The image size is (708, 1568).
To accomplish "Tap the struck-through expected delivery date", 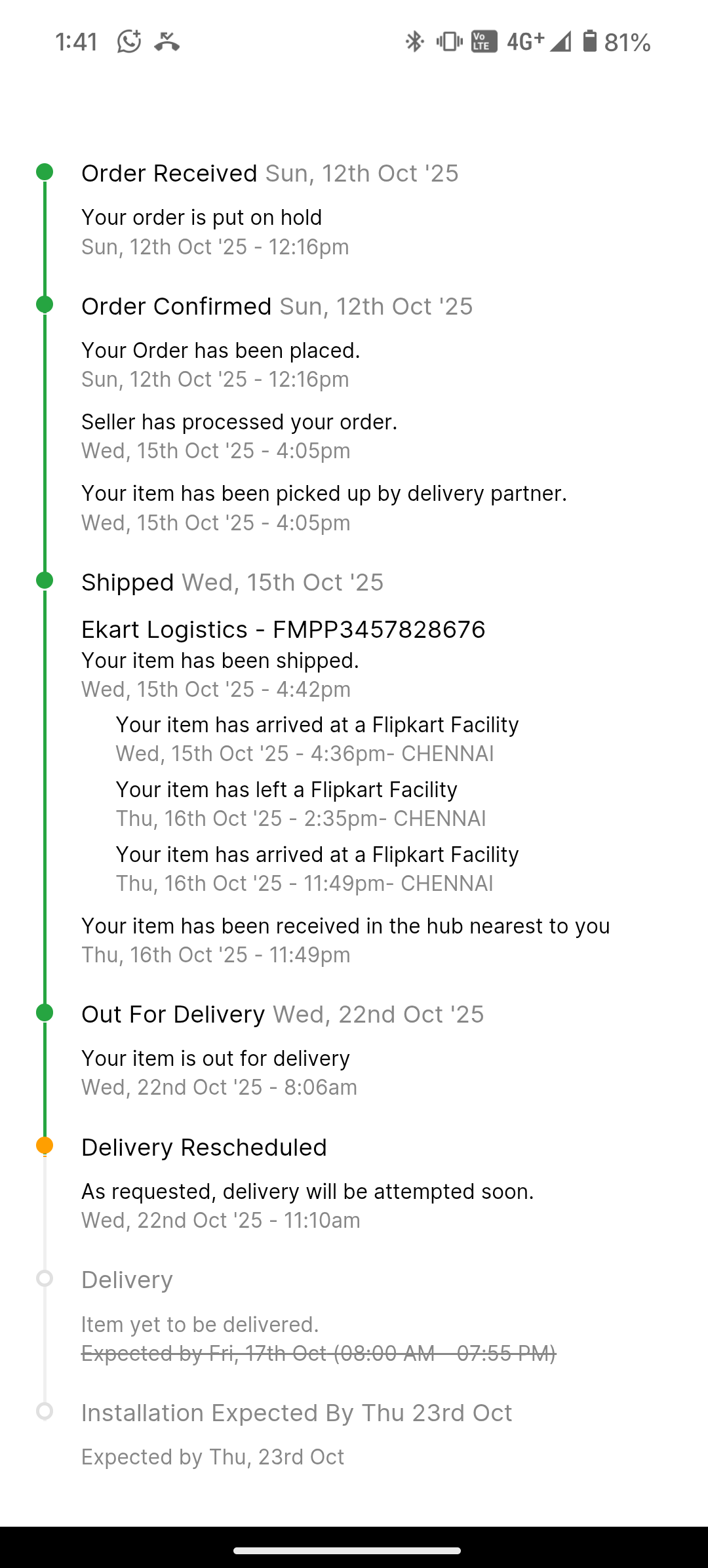I will (x=319, y=1353).
